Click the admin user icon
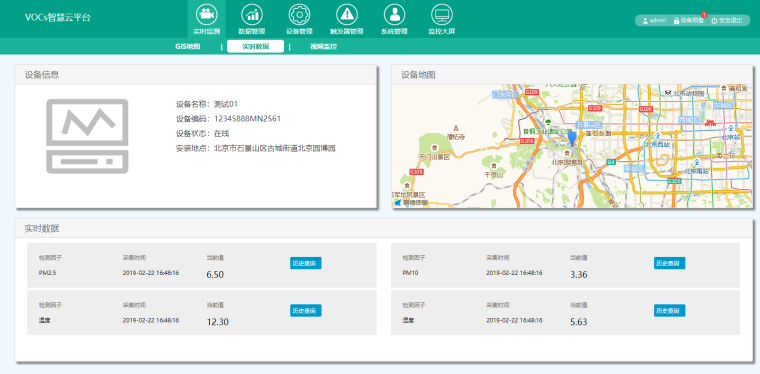Viewport: 760px width, 374px height. 645,21
